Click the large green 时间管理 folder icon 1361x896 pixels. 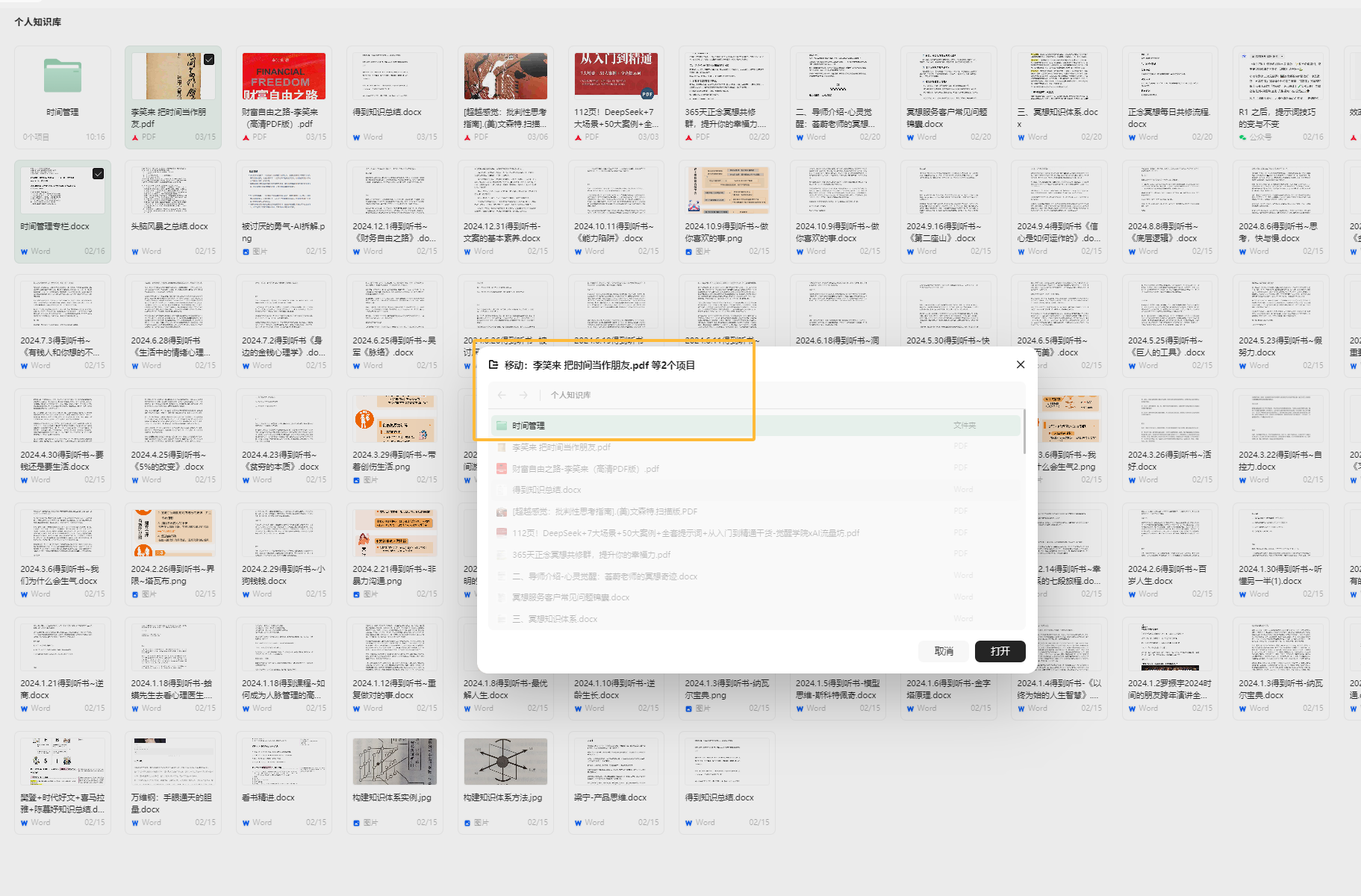point(63,75)
